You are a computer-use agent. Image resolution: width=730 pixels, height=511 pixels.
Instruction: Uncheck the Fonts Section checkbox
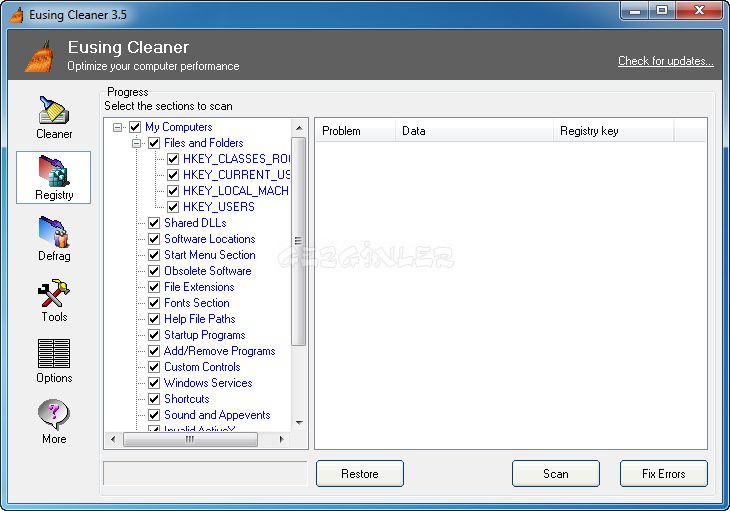[x=154, y=303]
